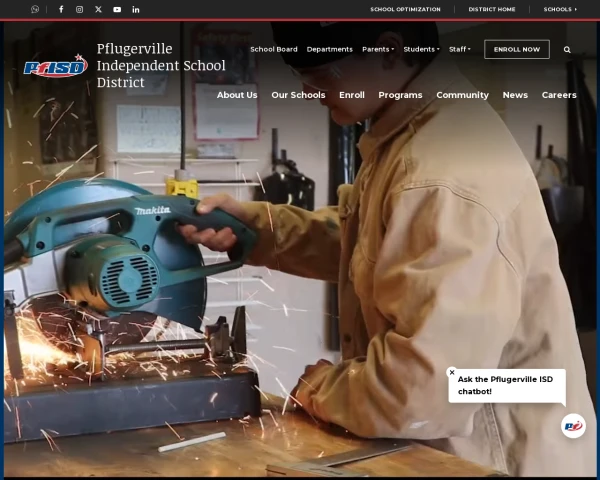Click the LinkedIn icon
The image size is (600, 480).
point(136,9)
